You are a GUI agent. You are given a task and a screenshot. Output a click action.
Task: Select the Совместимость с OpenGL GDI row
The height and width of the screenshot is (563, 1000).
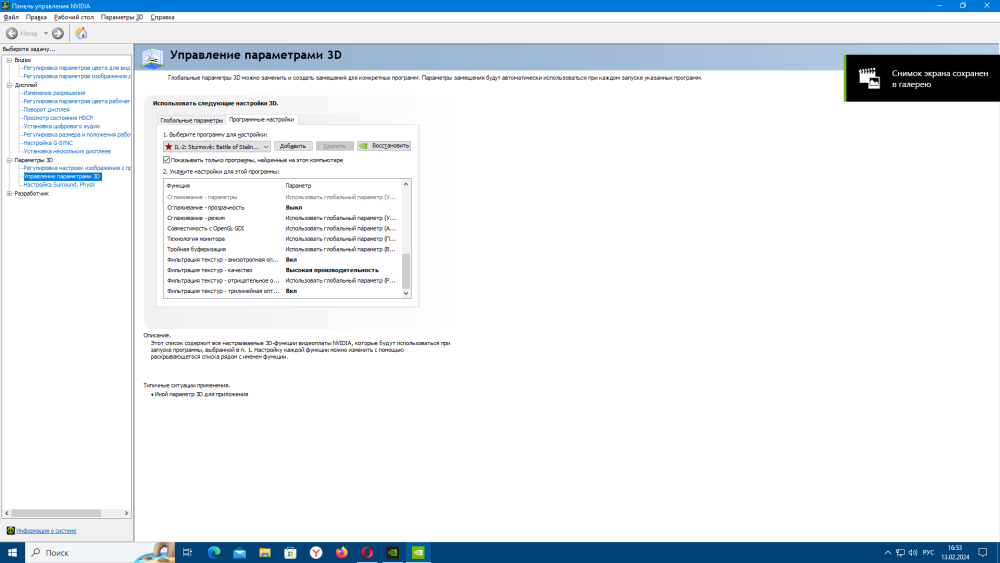283,228
